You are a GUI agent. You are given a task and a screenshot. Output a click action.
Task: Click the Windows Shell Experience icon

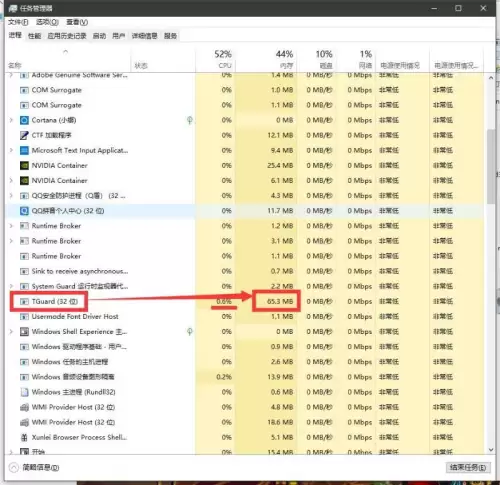24,332
